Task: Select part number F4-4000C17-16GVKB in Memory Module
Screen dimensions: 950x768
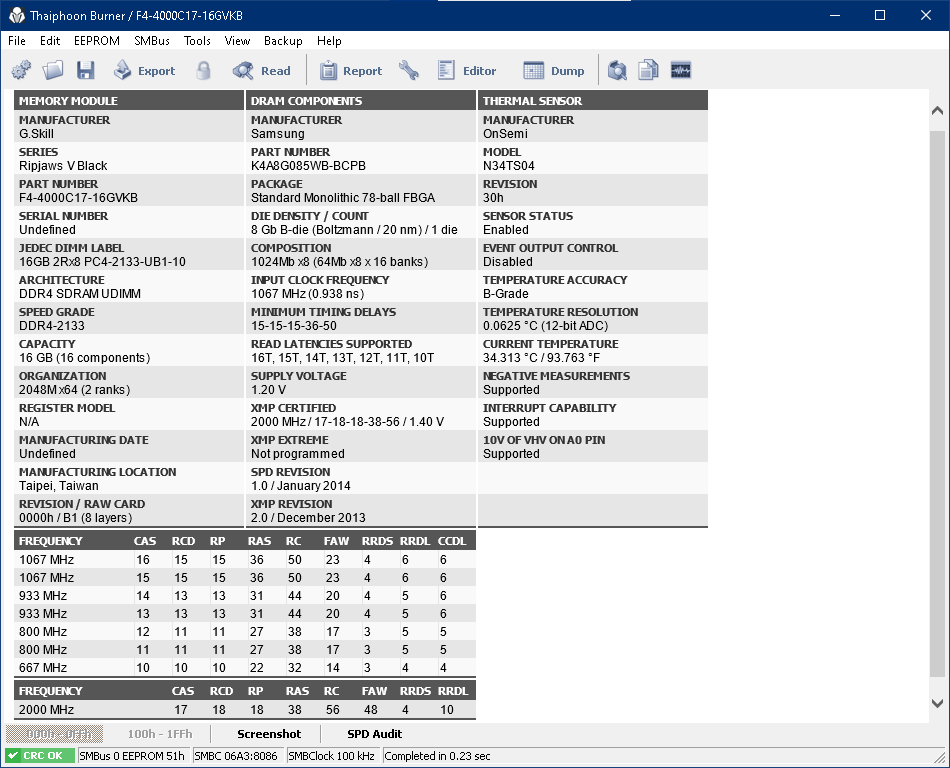Action: [x=78, y=198]
